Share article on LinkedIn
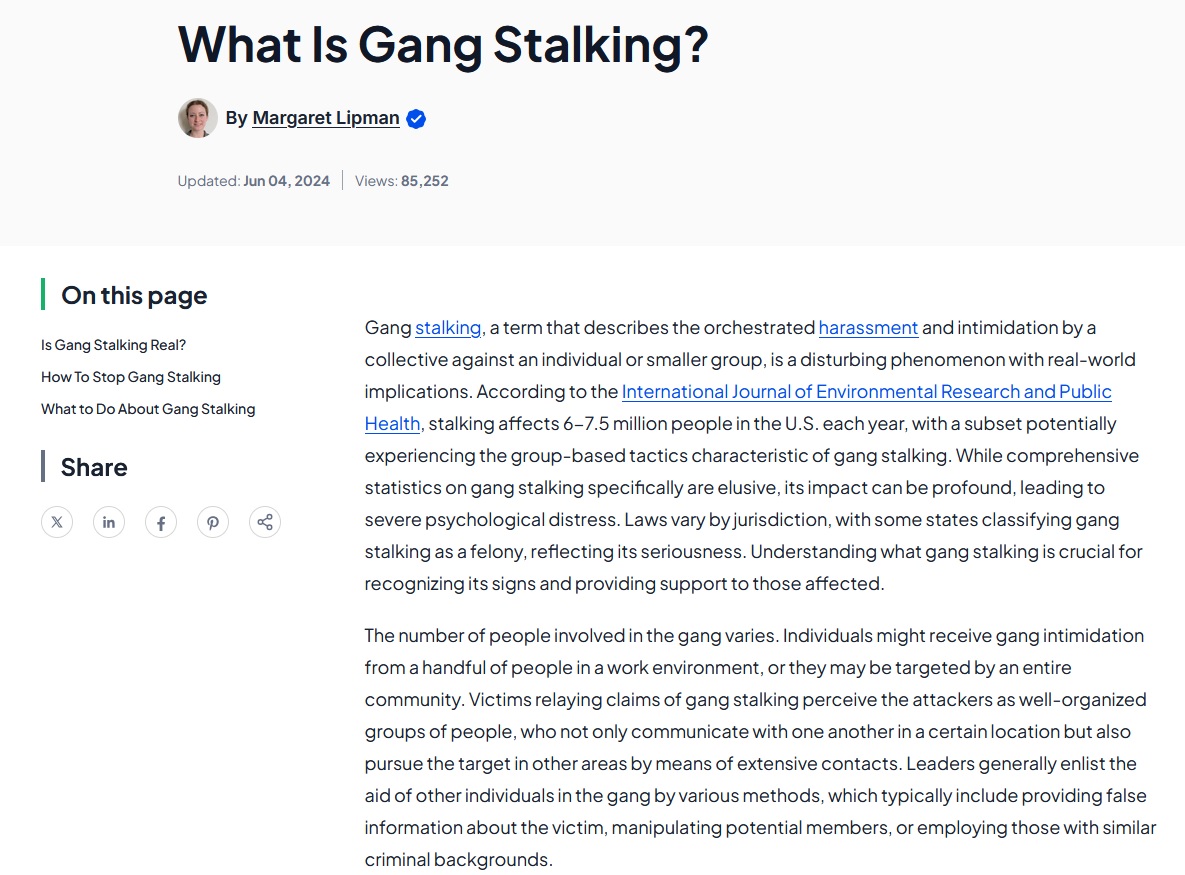Screen dimensions: 1185x875 point(109,522)
